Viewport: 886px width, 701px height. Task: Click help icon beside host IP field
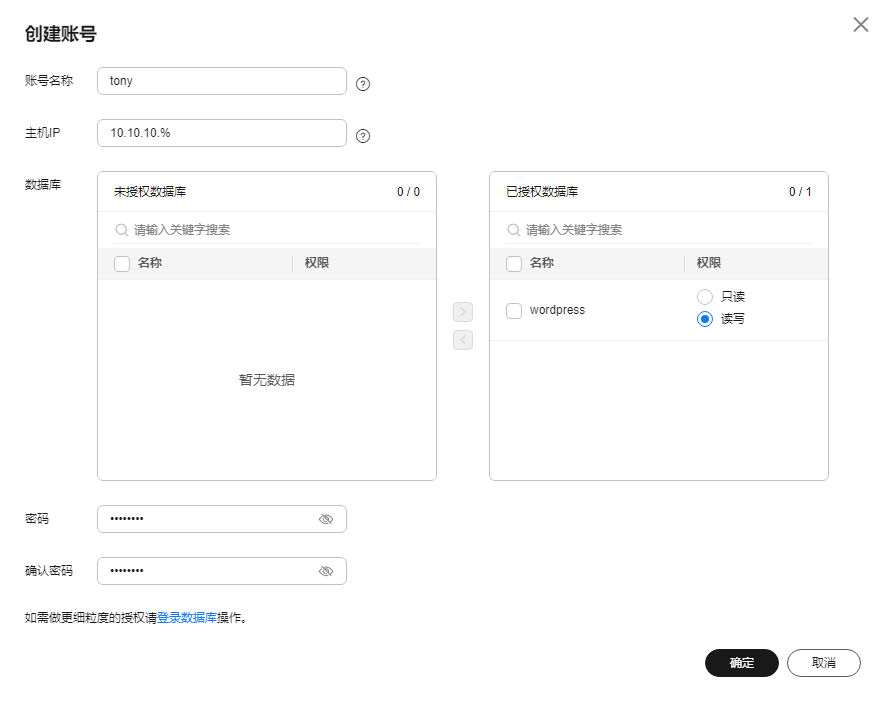pyautogui.click(x=363, y=136)
